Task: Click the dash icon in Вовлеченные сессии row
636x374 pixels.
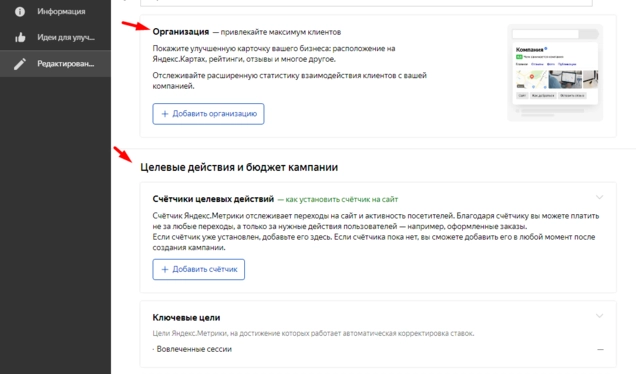Action: (600, 349)
